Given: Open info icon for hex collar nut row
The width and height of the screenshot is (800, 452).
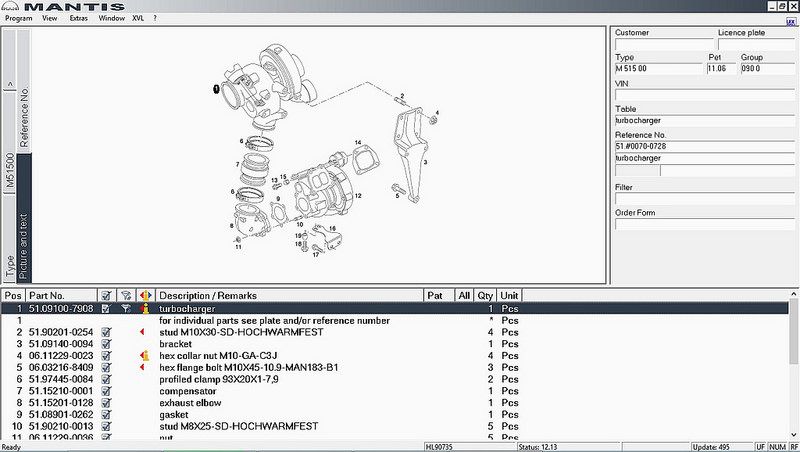Looking at the screenshot, I should (145, 356).
